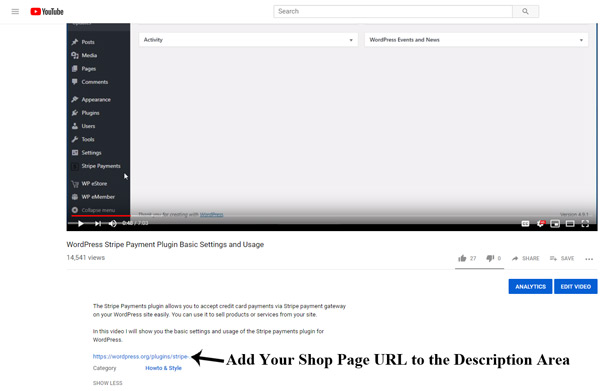Toggle closed captions in player
The height and width of the screenshot is (391, 600).
525,223
